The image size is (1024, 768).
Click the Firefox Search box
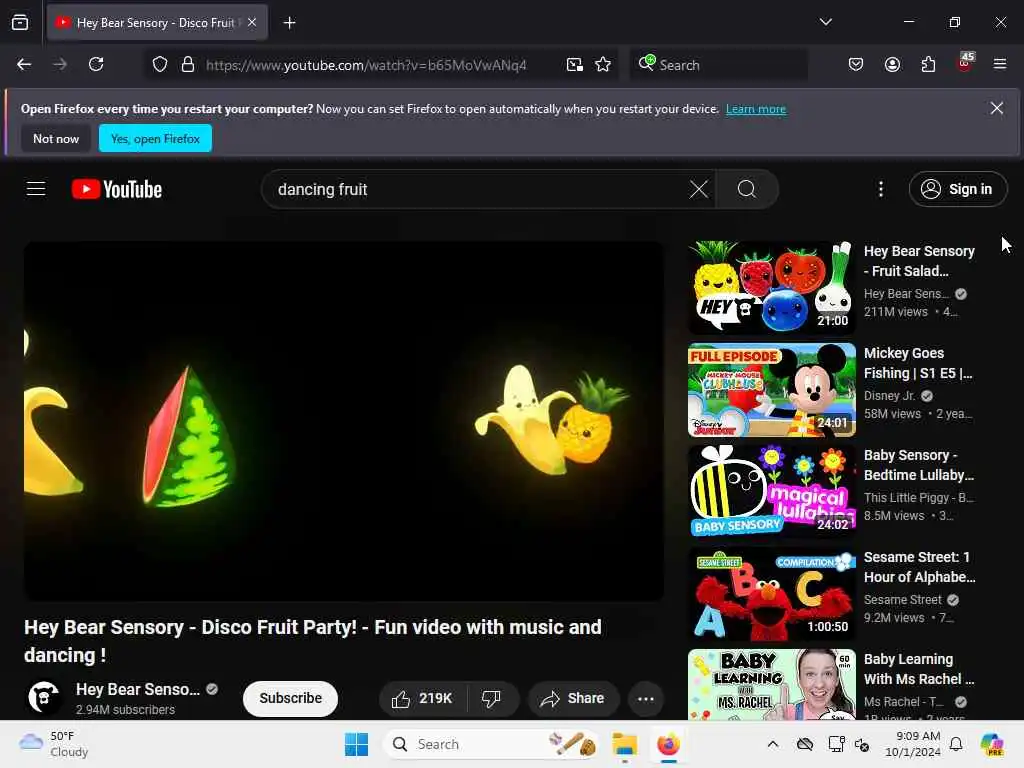click(x=718, y=65)
